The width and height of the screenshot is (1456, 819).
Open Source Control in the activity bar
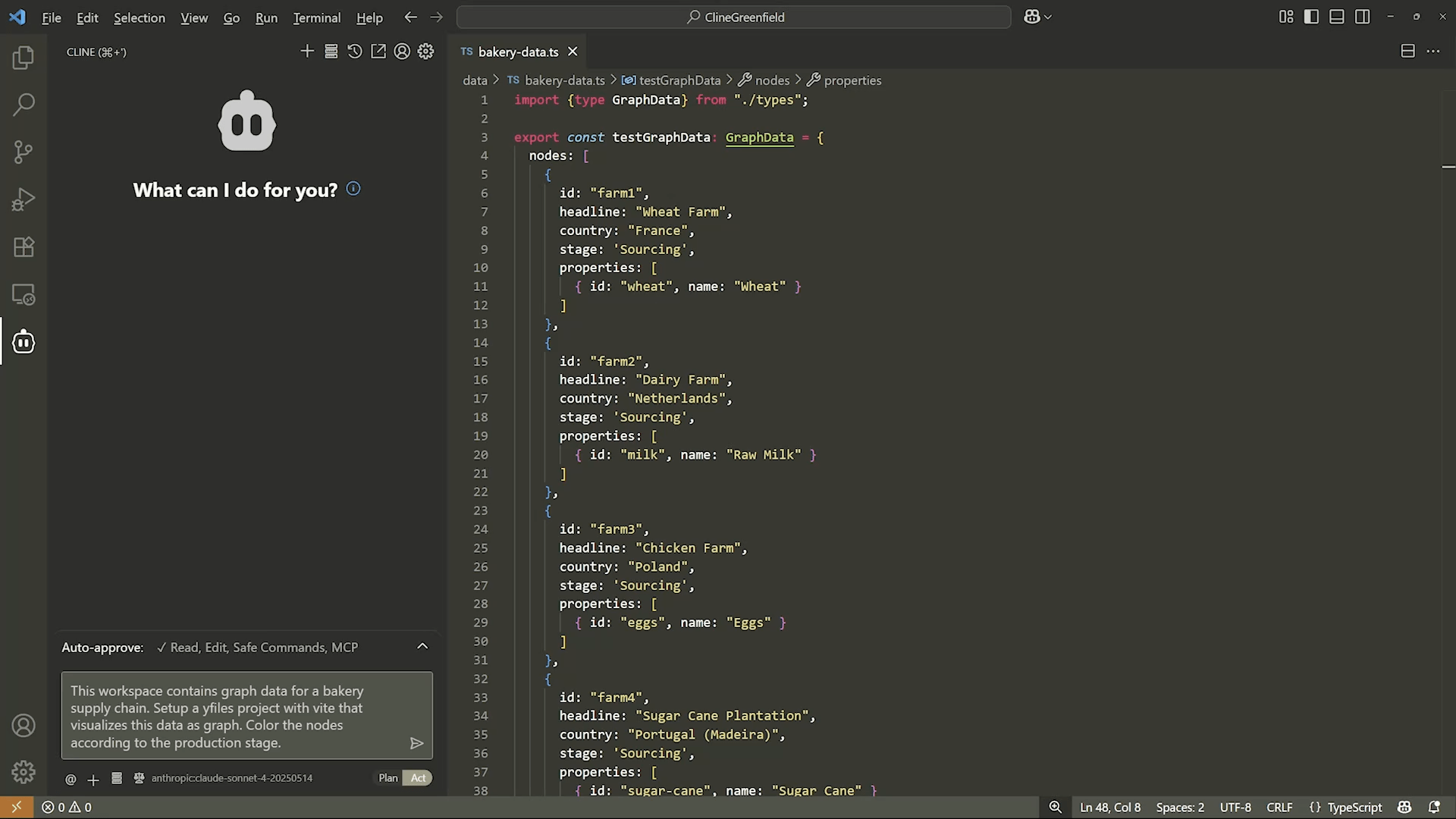24,152
